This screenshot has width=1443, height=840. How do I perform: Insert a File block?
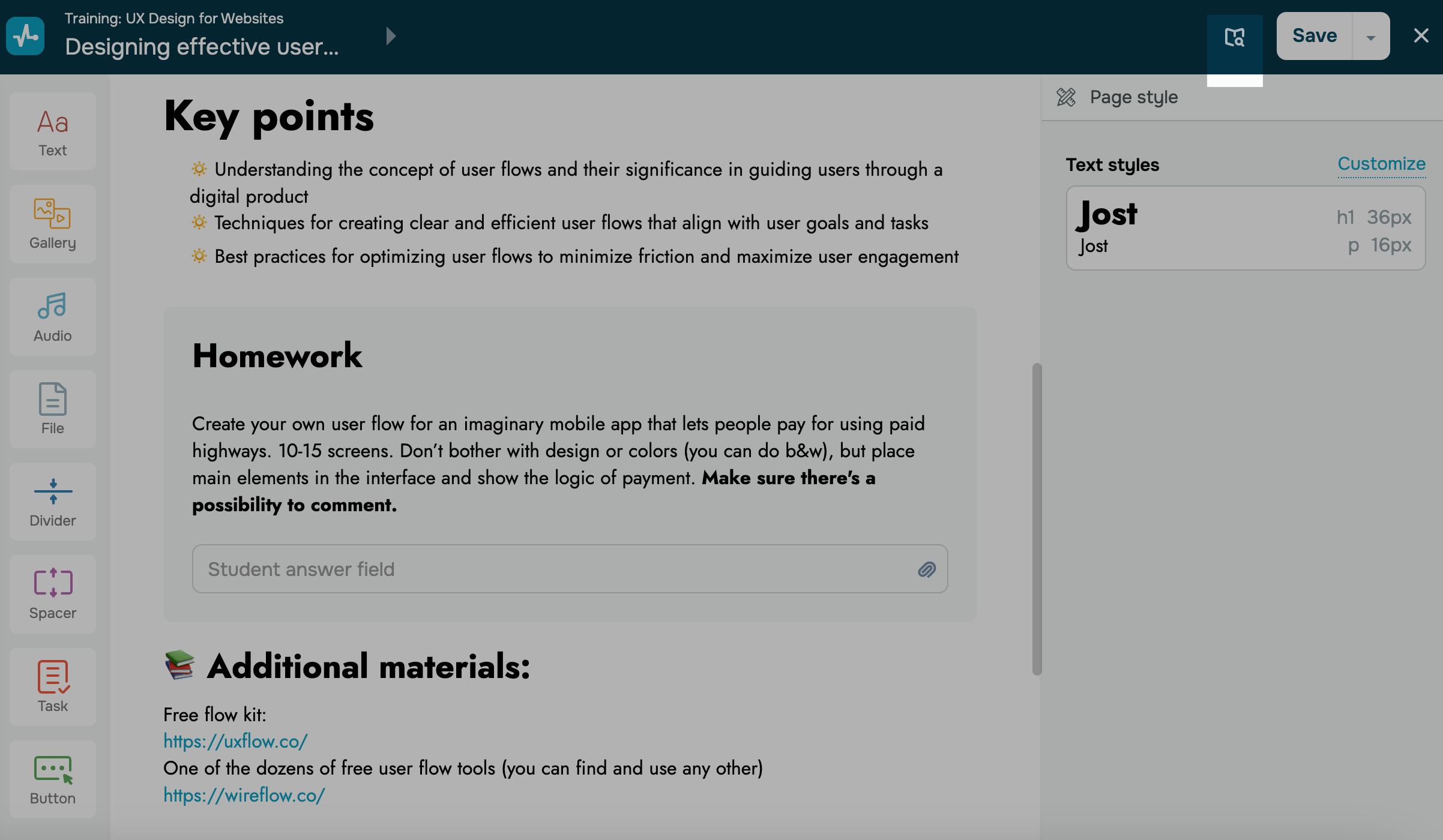53,409
